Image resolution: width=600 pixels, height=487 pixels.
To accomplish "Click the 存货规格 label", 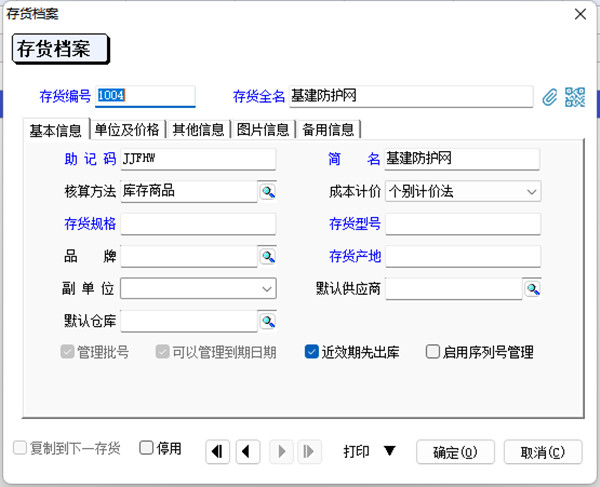I will [90, 224].
